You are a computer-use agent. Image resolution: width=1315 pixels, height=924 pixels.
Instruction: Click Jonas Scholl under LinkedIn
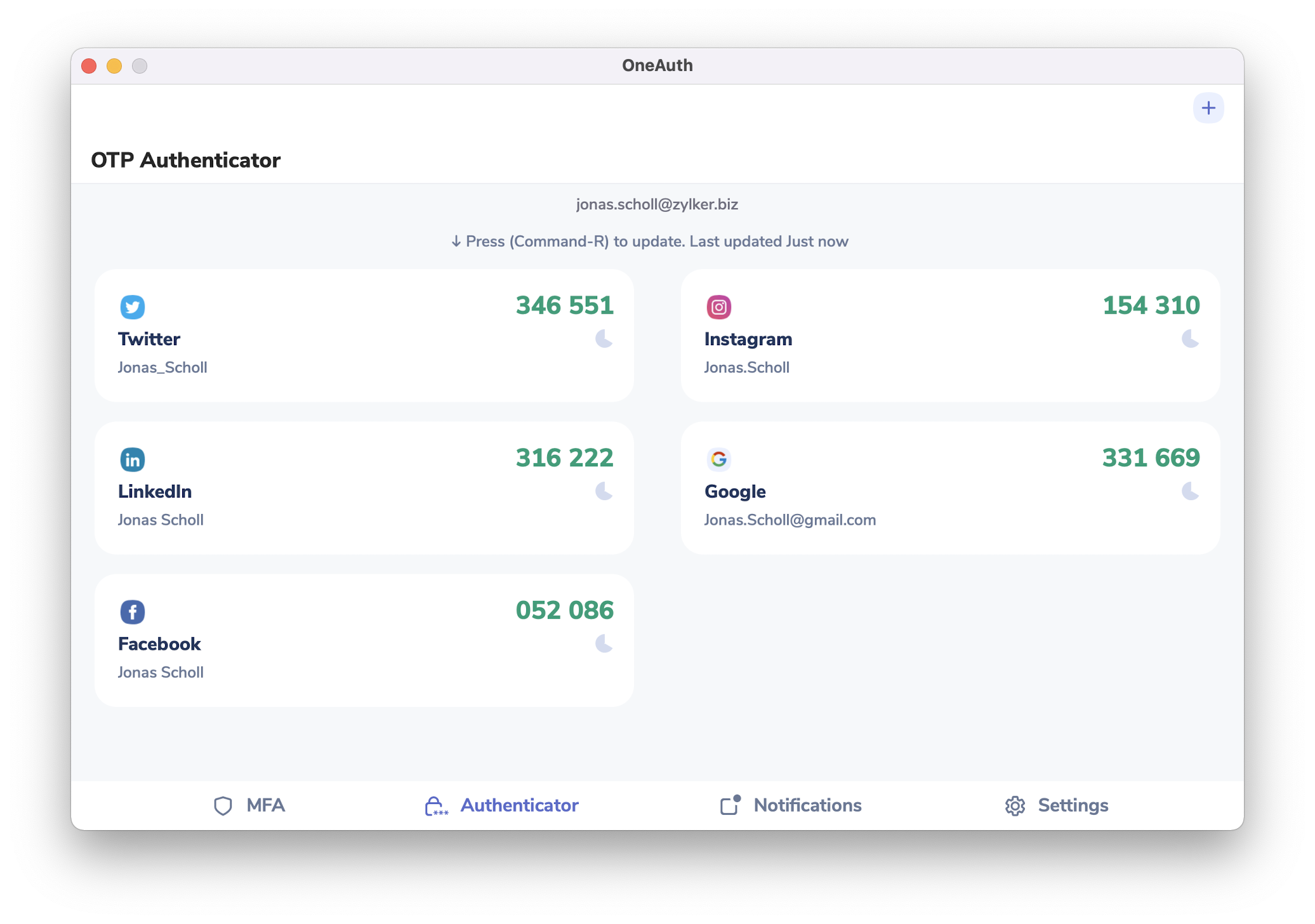click(161, 520)
